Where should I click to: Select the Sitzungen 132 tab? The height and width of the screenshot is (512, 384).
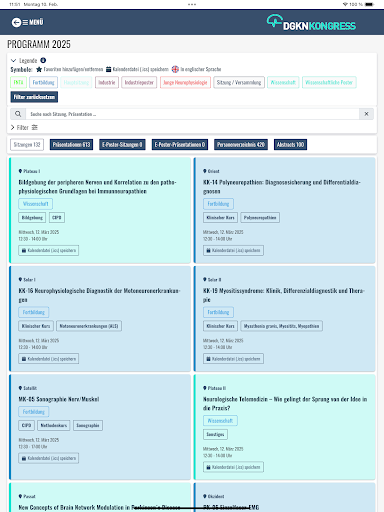27,145
